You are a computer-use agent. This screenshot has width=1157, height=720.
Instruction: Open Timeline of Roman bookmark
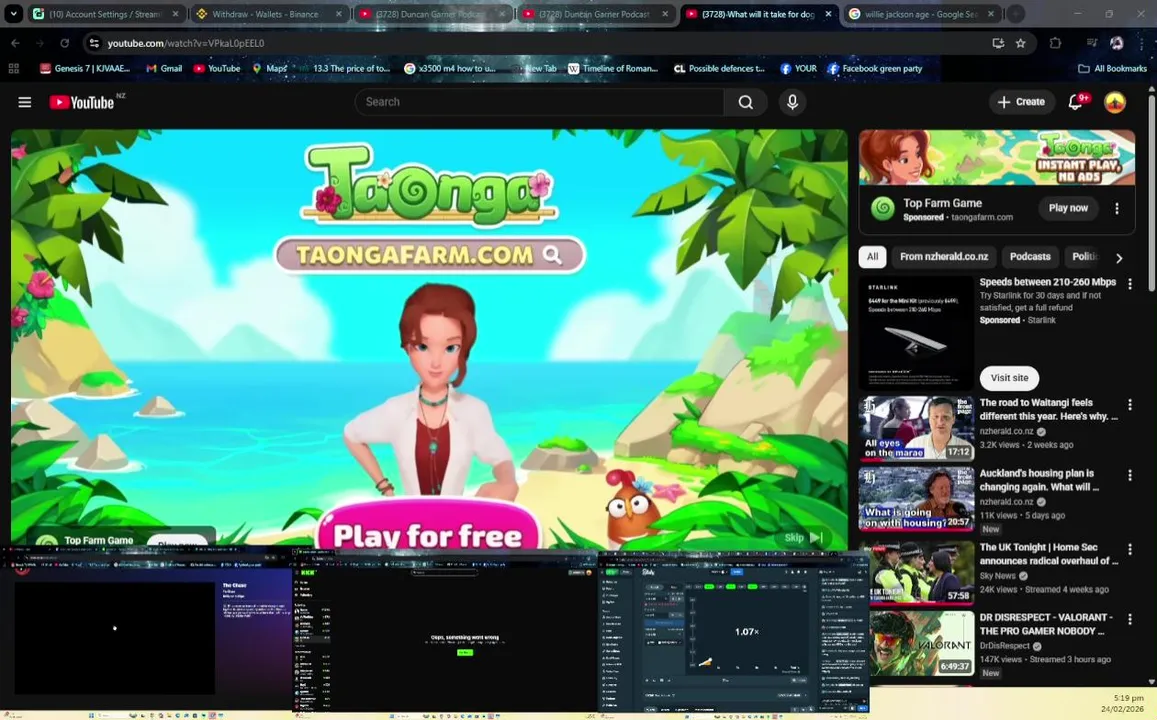612,69
